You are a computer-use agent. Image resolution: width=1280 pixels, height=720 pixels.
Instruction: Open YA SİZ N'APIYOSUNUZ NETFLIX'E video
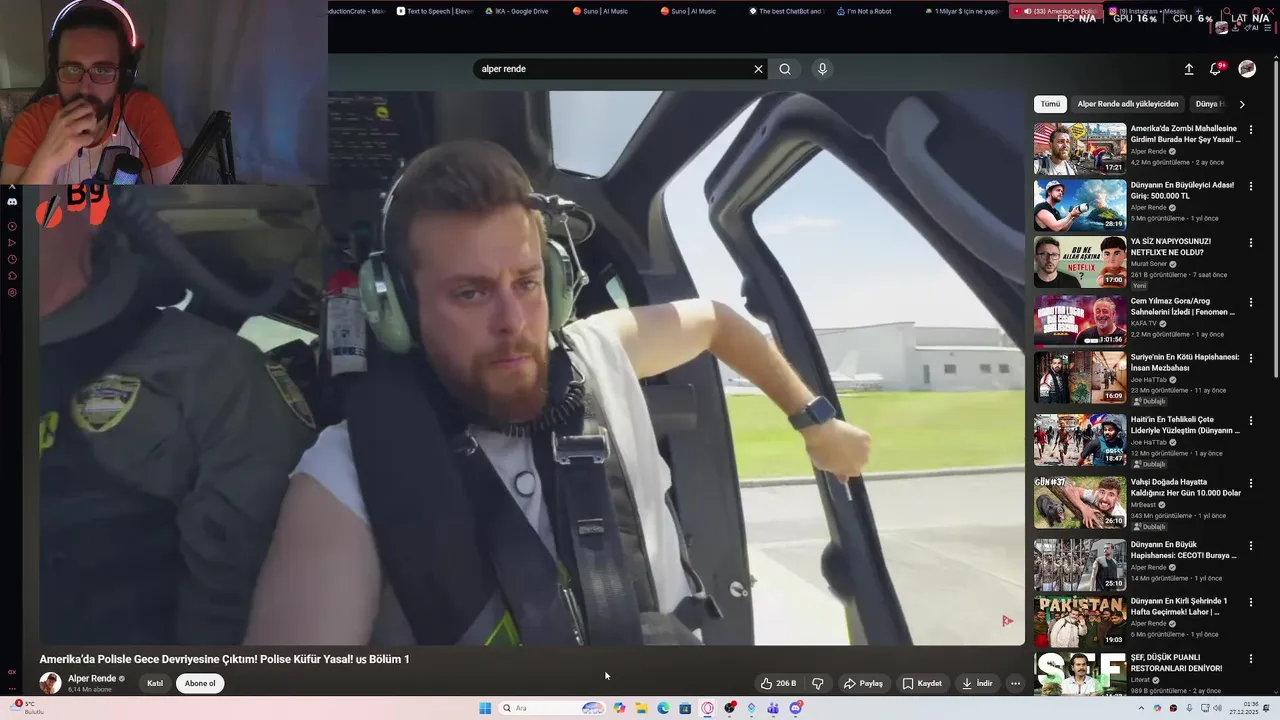click(x=1080, y=261)
